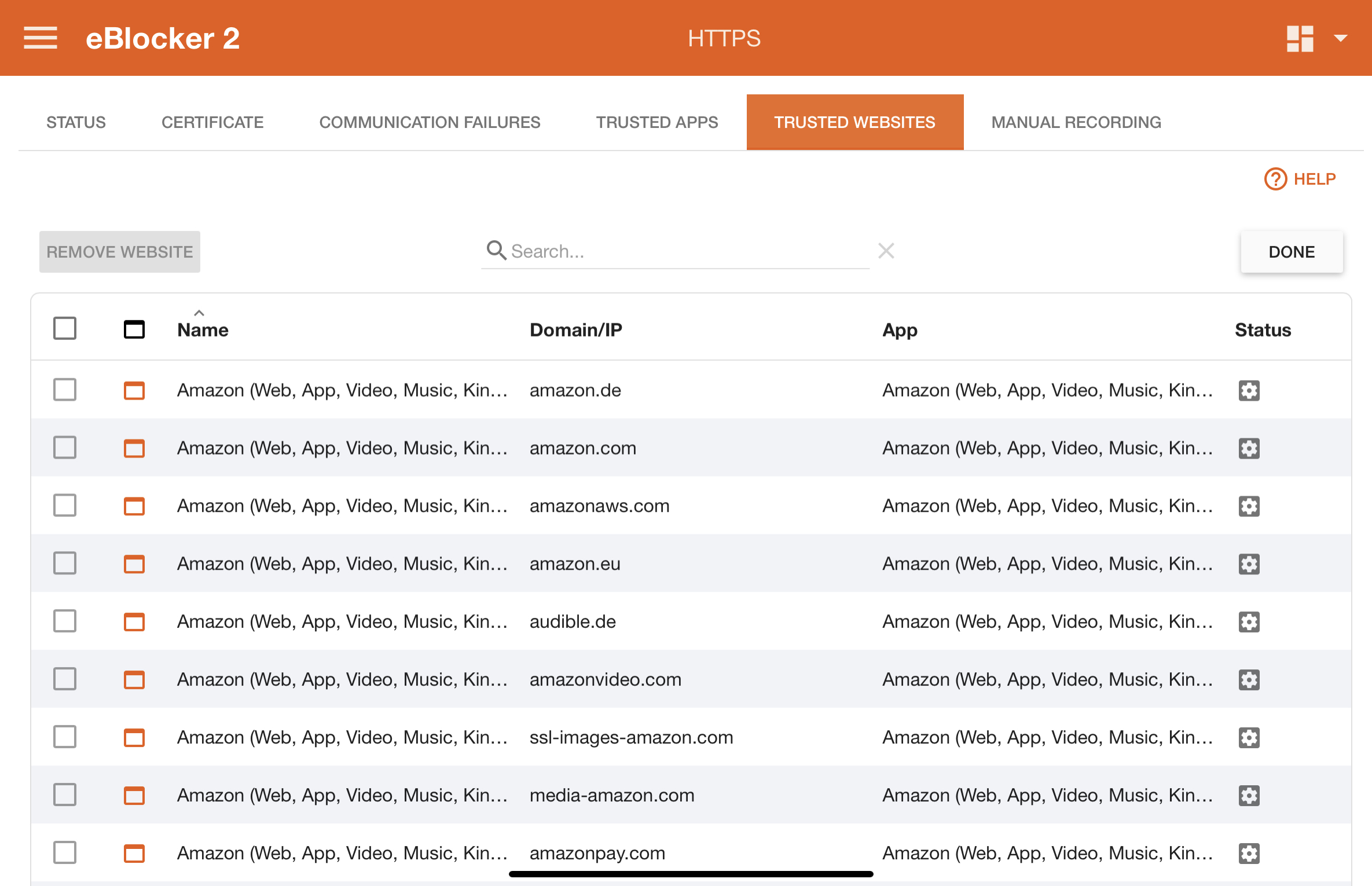
Task: Click the status gear icon for amazon.eu
Action: point(1249,564)
